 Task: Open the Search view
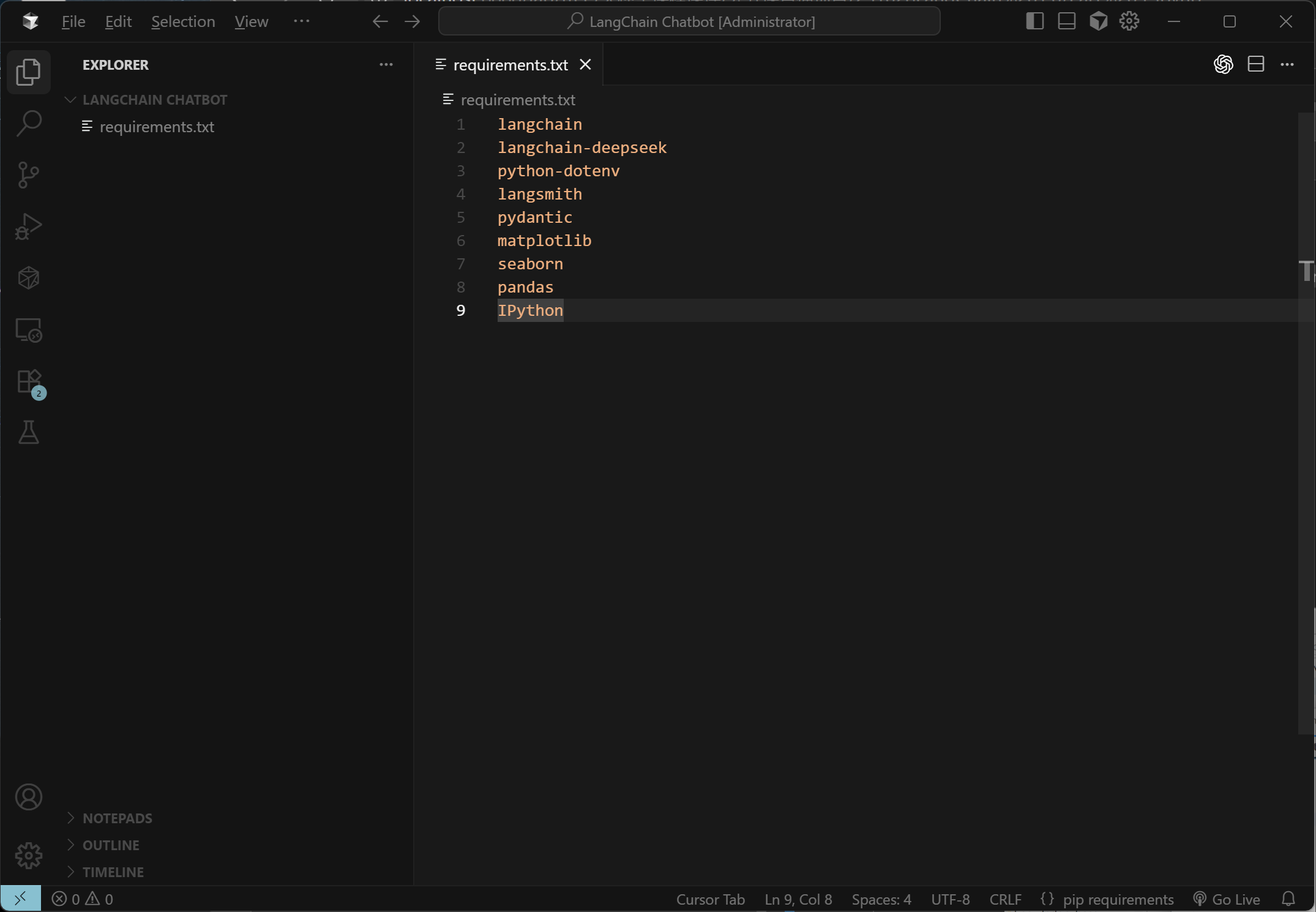(x=28, y=124)
